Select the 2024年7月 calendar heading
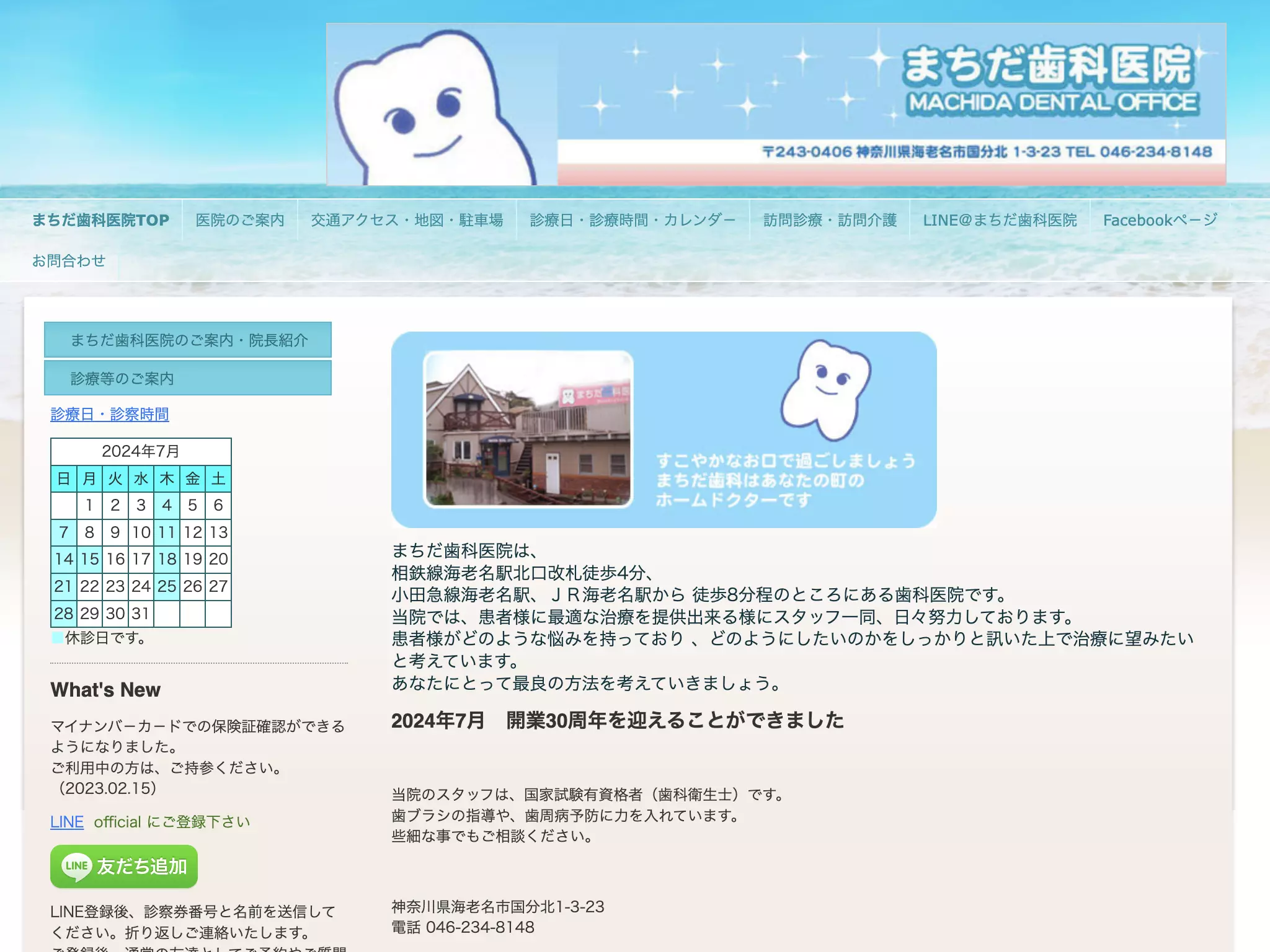 click(141, 451)
